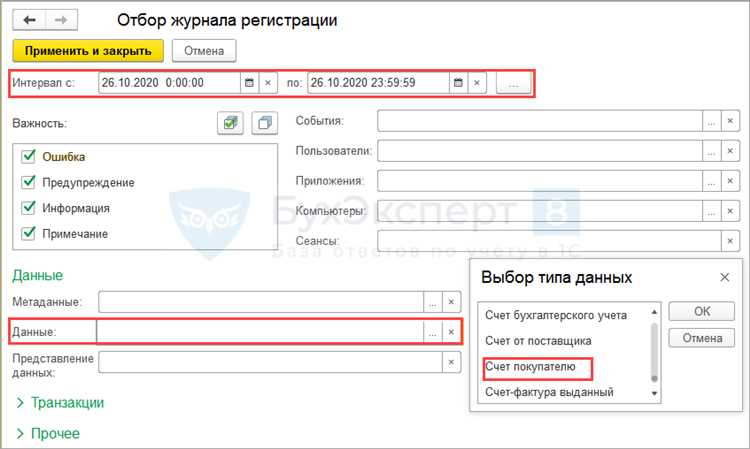Click the top Отмена button
Viewport: 750px width, 449px height.
pyautogui.click(x=204, y=51)
